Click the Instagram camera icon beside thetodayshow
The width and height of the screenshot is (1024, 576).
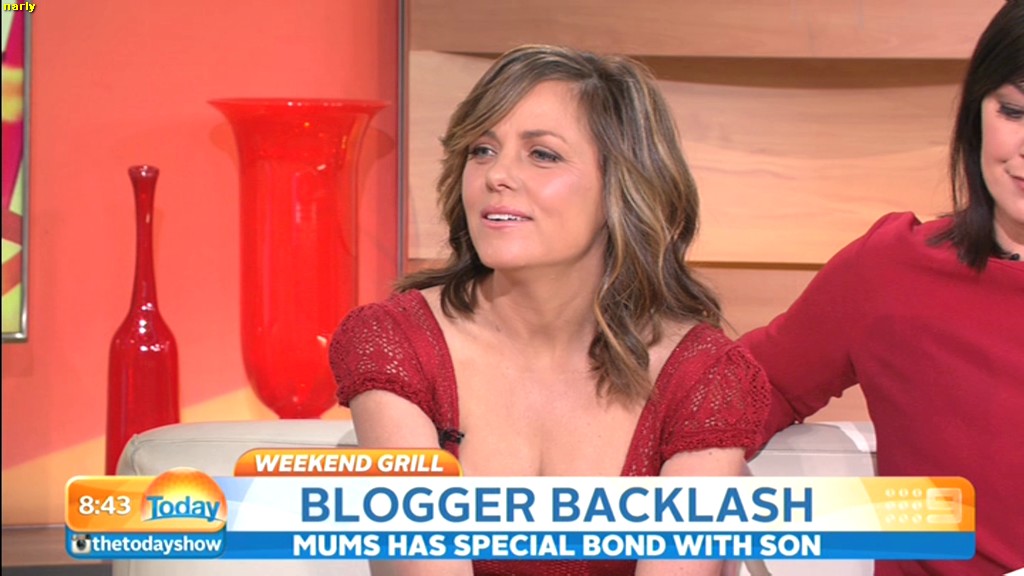[81, 544]
